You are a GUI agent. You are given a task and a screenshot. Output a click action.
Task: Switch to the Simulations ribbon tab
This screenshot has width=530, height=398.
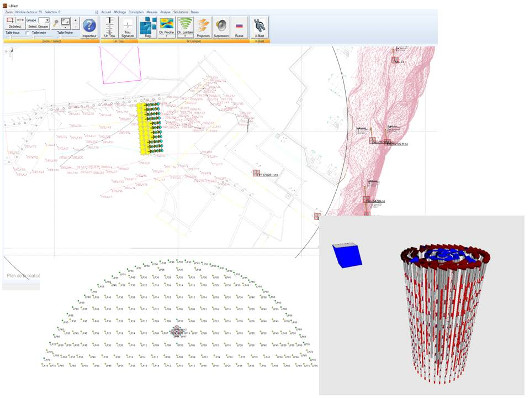180,12
